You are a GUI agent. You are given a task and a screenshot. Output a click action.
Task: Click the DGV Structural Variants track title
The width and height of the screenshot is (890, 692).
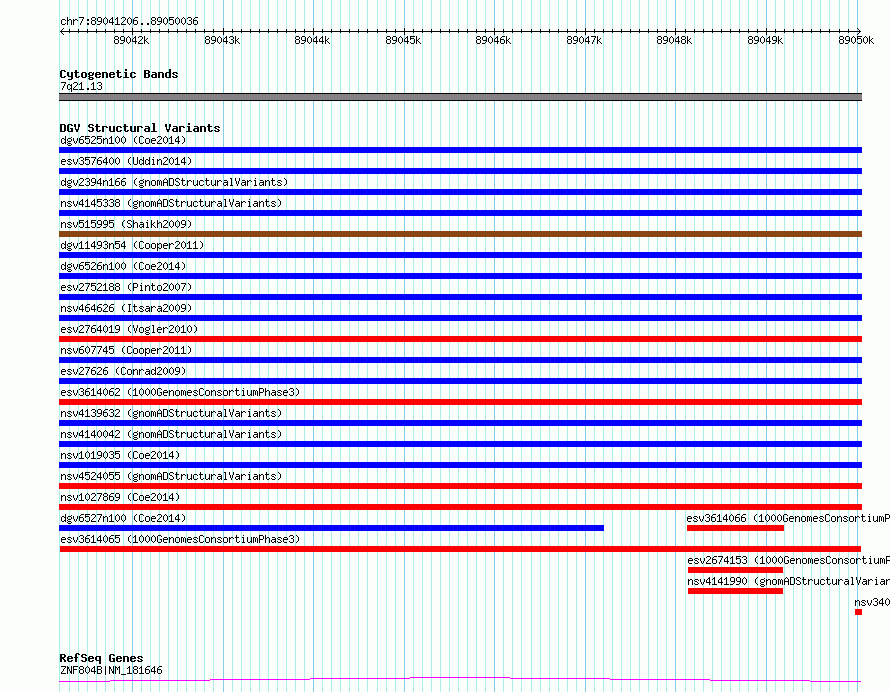pos(140,128)
